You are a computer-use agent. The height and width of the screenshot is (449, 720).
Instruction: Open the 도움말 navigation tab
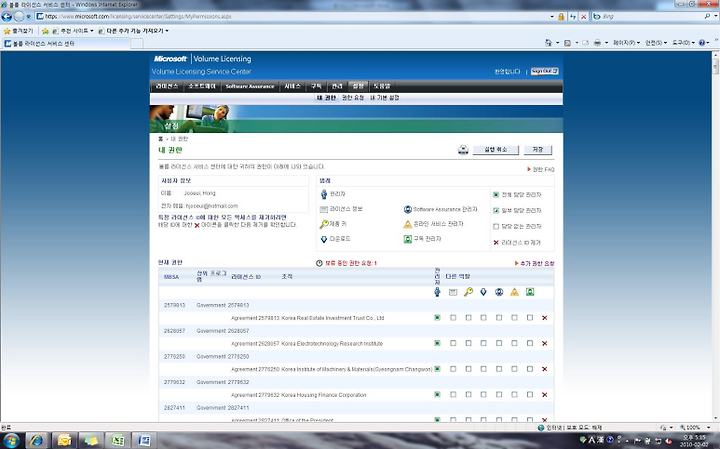tap(382, 86)
